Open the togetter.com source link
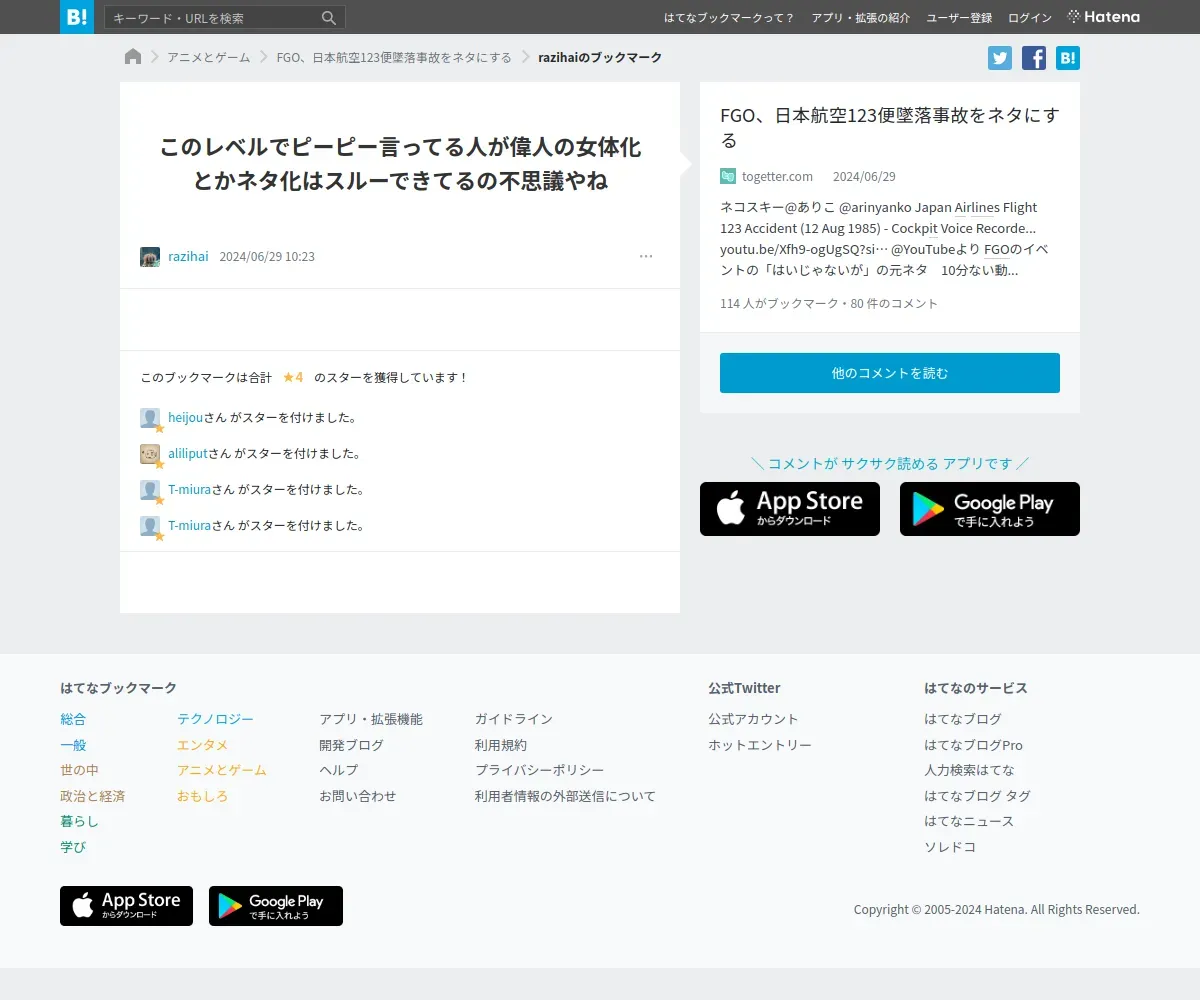This screenshot has width=1200, height=1000. pyautogui.click(x=777, y=176)
